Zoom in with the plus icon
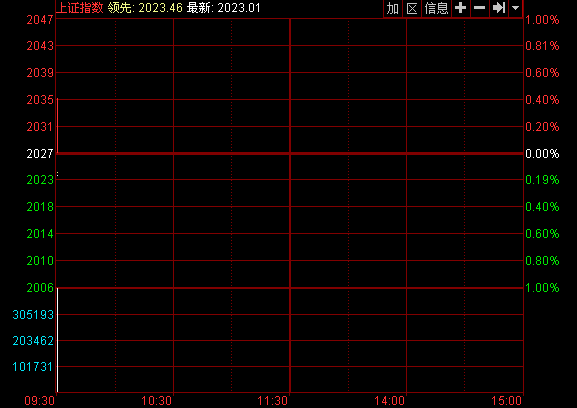Image resolution: width=577 pixels, height=408 pixels. [461, 8]
